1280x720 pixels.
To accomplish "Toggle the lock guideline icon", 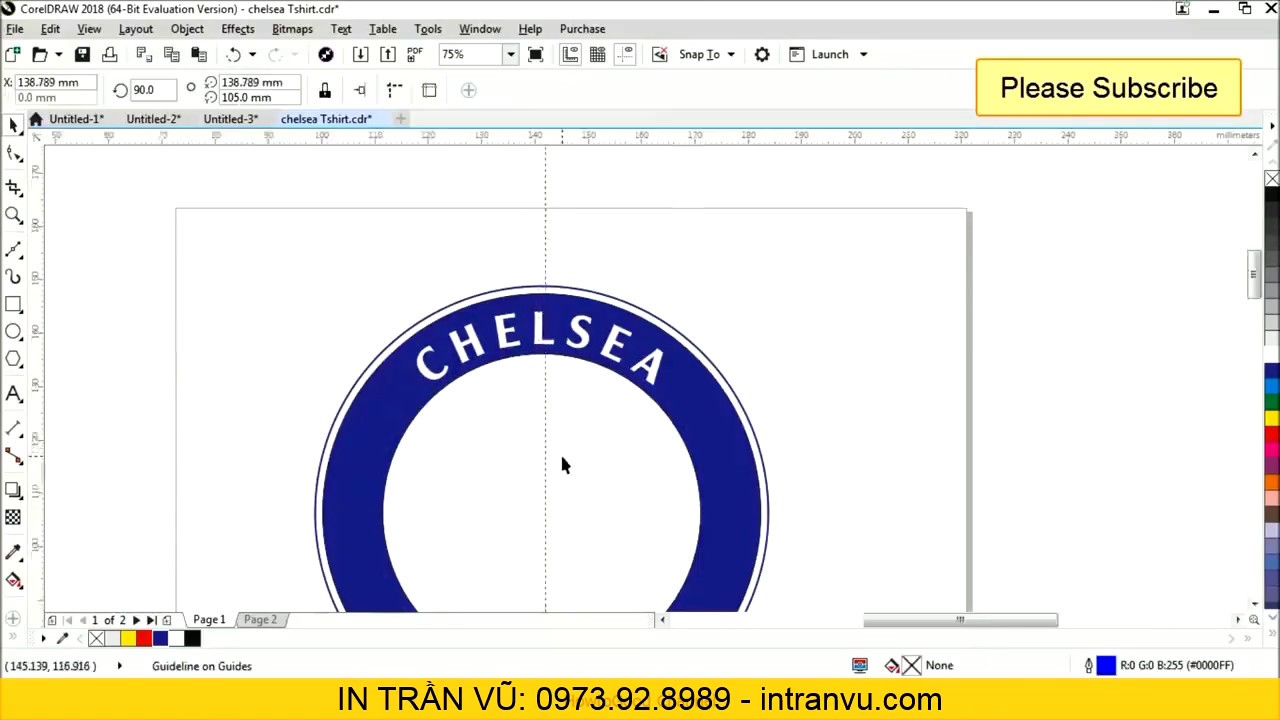I will 324,90.
